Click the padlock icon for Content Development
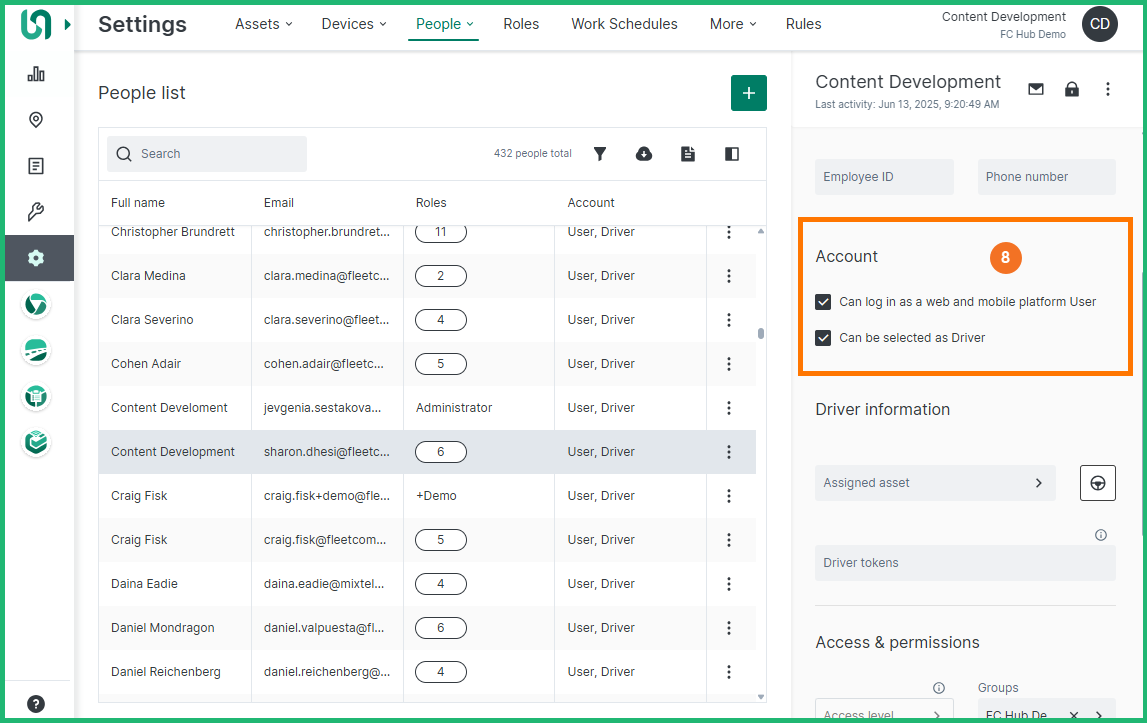This screenshot has height=723, width=1147. pos(1072,89)
